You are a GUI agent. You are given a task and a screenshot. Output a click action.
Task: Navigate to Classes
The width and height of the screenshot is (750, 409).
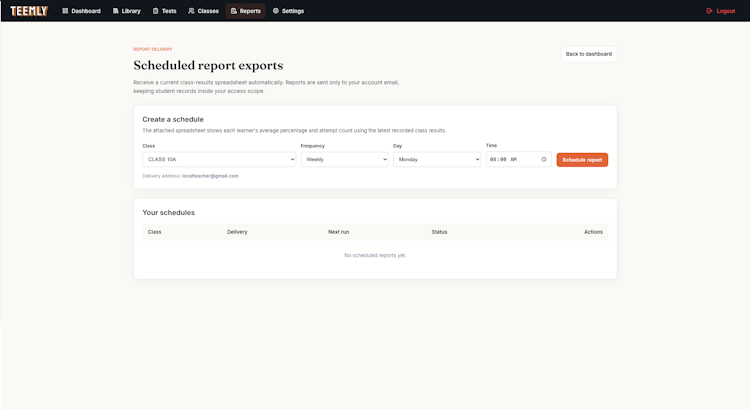(203, 11)
